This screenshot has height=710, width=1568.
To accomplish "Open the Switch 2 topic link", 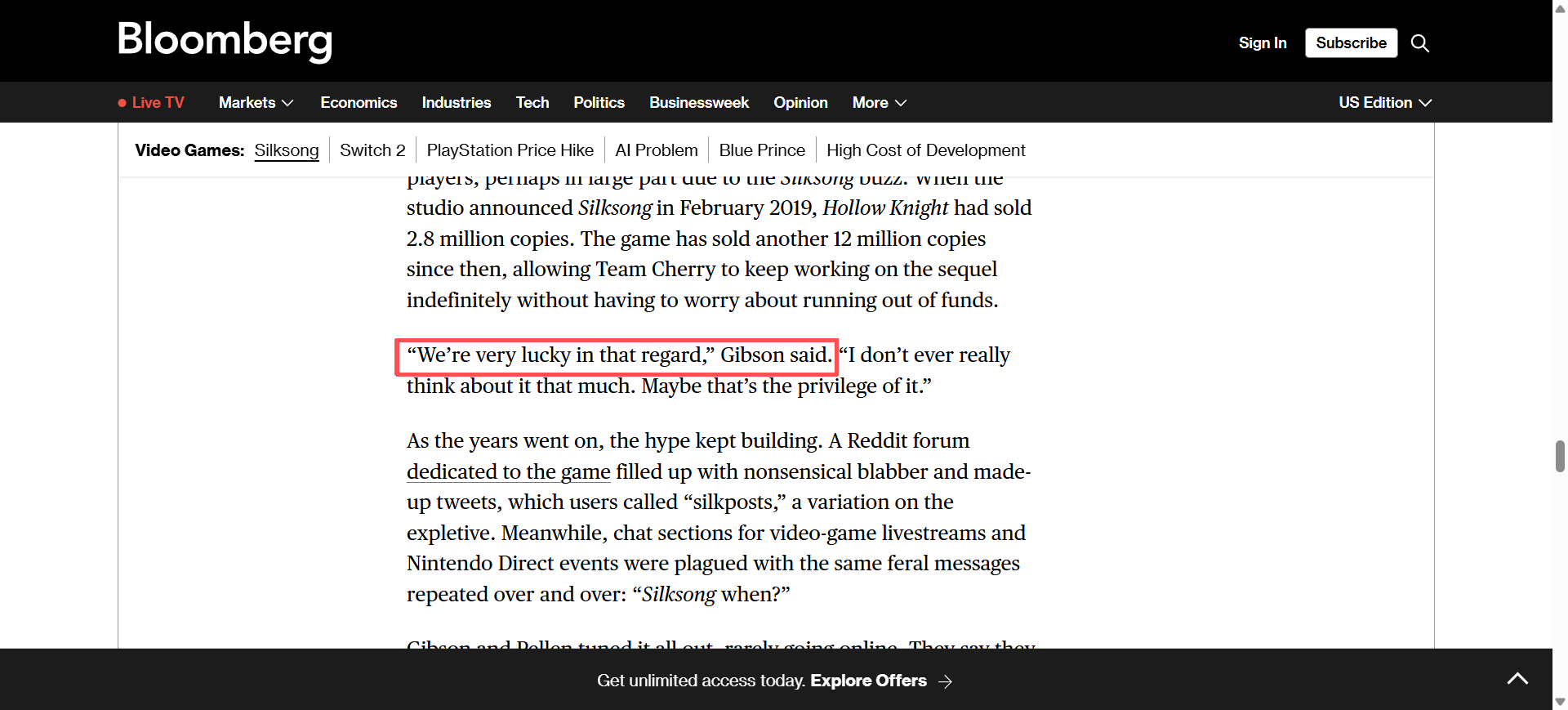I will (x=372, y=150).
